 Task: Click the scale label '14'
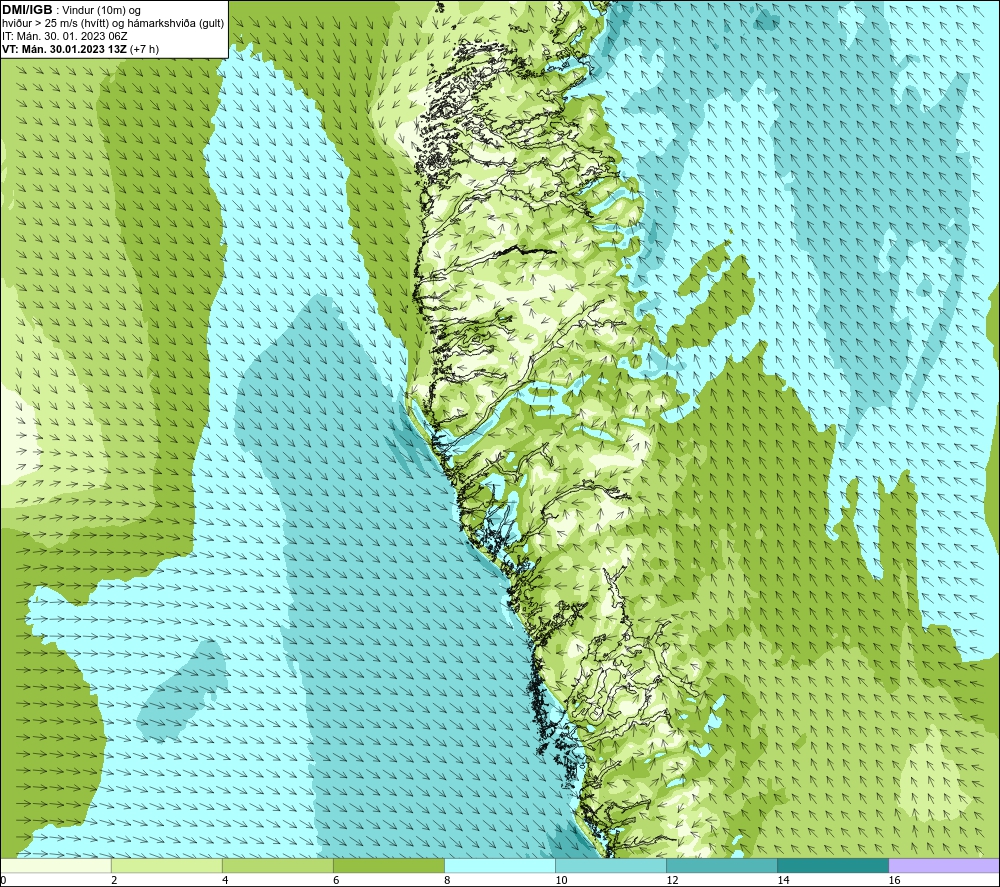click(x=783, y=880)
